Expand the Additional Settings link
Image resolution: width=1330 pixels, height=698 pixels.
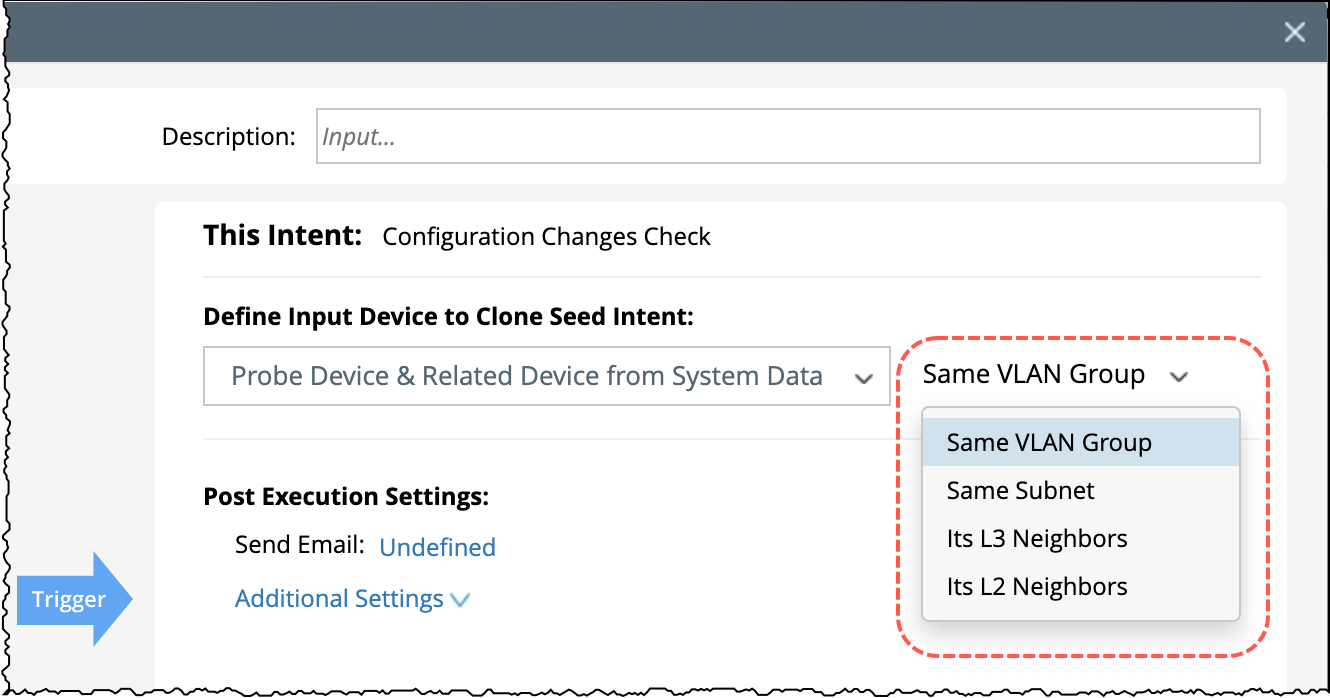(x=339, y=599)
